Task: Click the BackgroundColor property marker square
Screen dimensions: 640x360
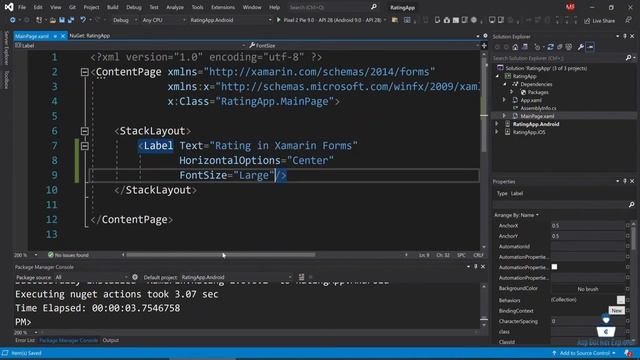Action: pyautogui.click(x=628, y=289)
